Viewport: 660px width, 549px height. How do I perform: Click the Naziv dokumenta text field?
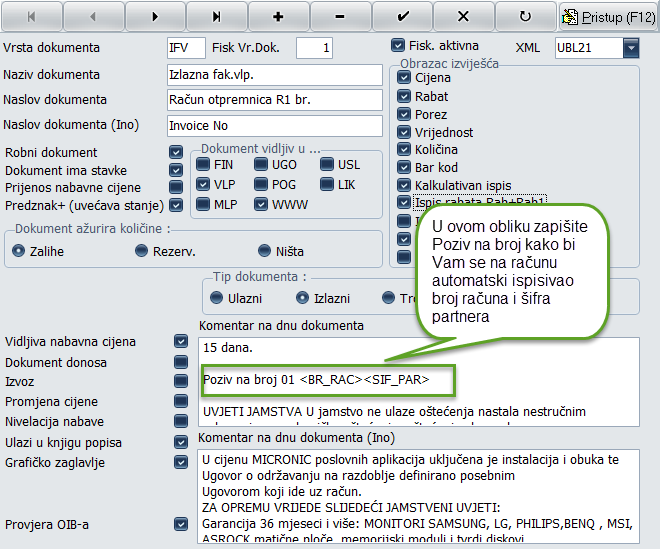click(x=275, y=75)
